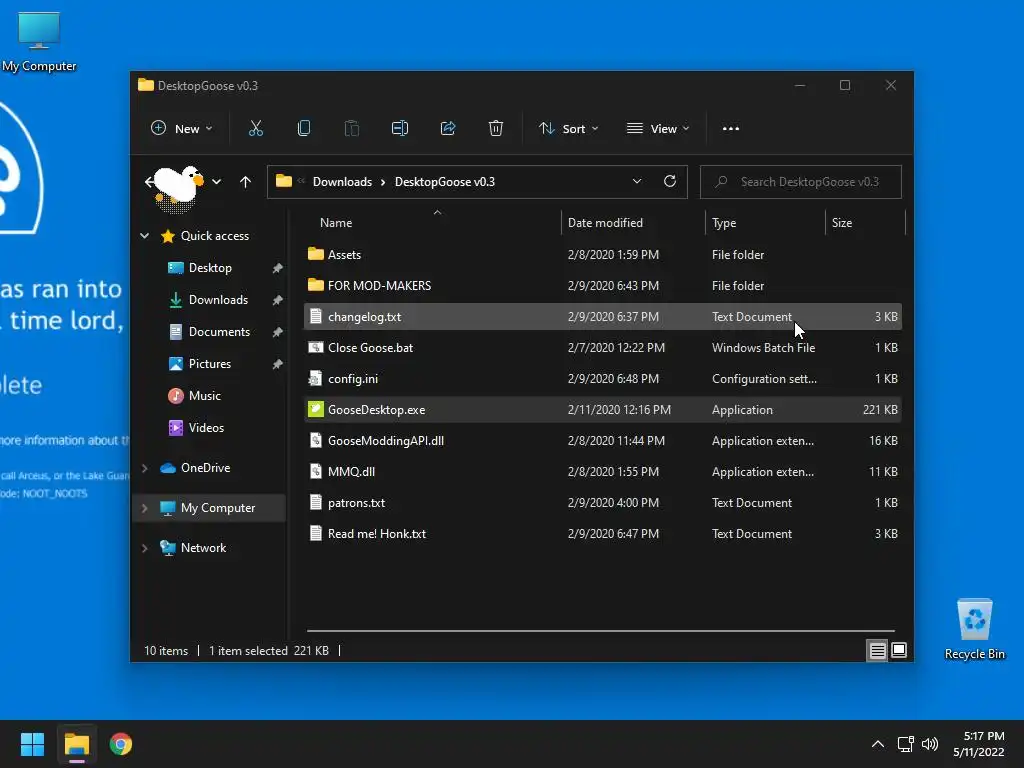This screenshot has width=1024, height=768.
Task: Expand the OneDrive tree node
Action: [144, 468]
